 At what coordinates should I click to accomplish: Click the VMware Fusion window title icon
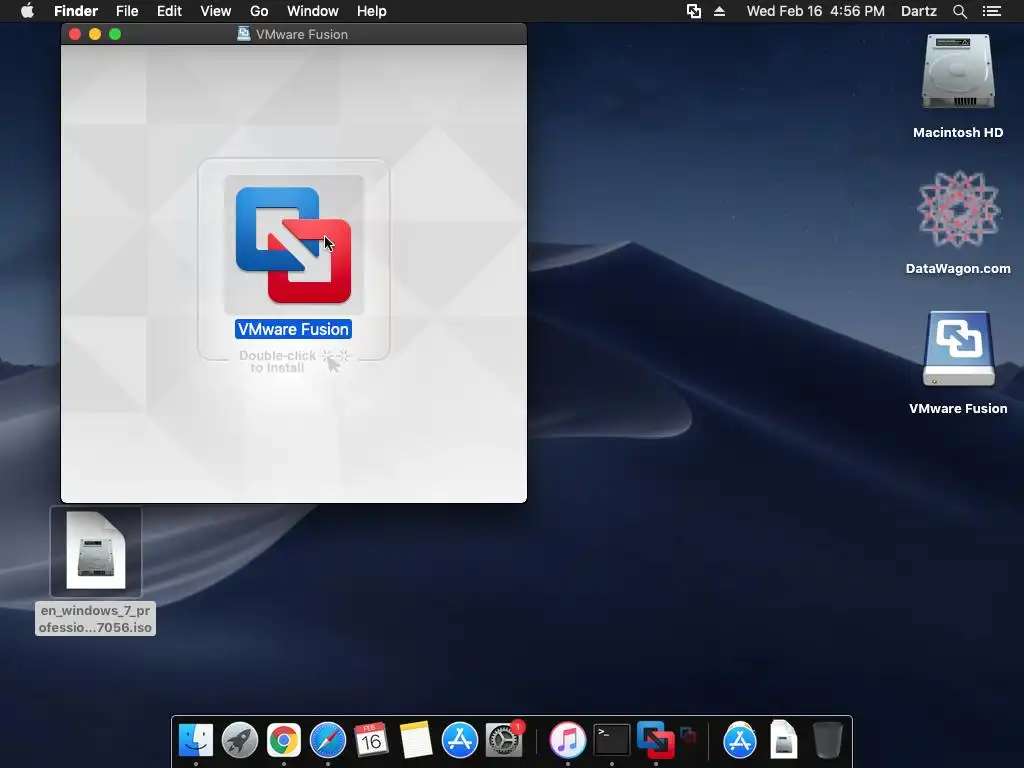(244, 34)
